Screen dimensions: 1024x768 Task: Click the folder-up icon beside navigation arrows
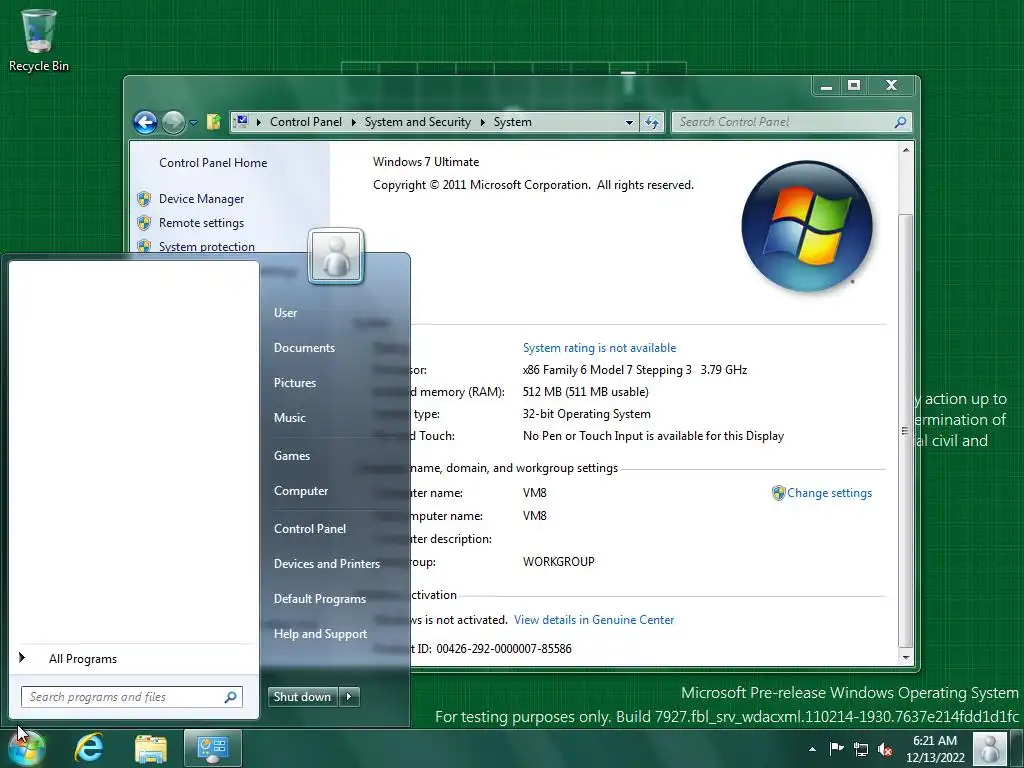214,122
